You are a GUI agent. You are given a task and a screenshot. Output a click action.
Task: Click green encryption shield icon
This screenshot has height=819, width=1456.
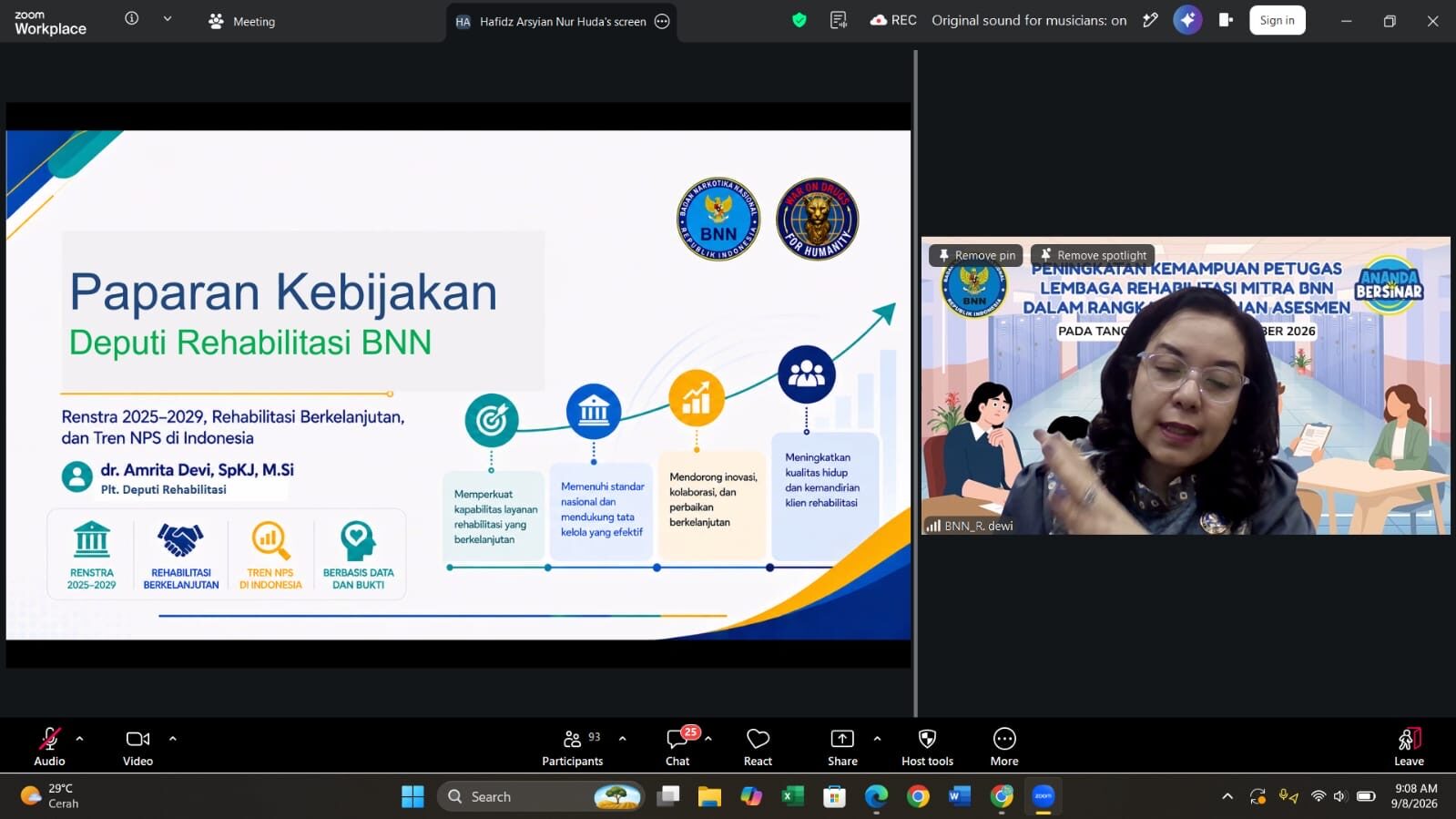[x=799, y=20]
